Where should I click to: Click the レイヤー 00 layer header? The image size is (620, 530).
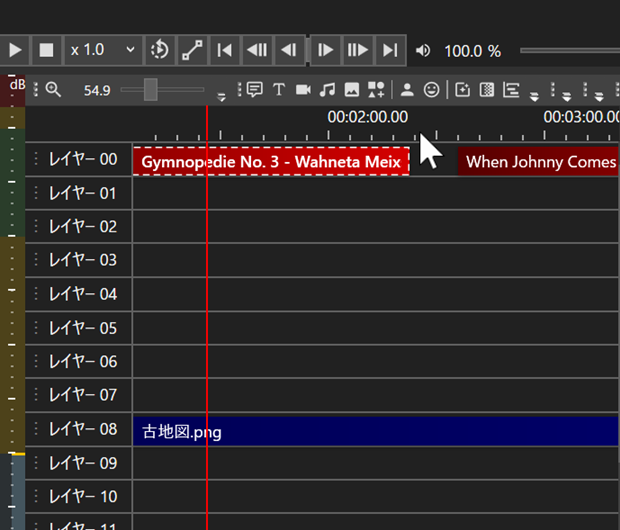(x=82, y=160)
